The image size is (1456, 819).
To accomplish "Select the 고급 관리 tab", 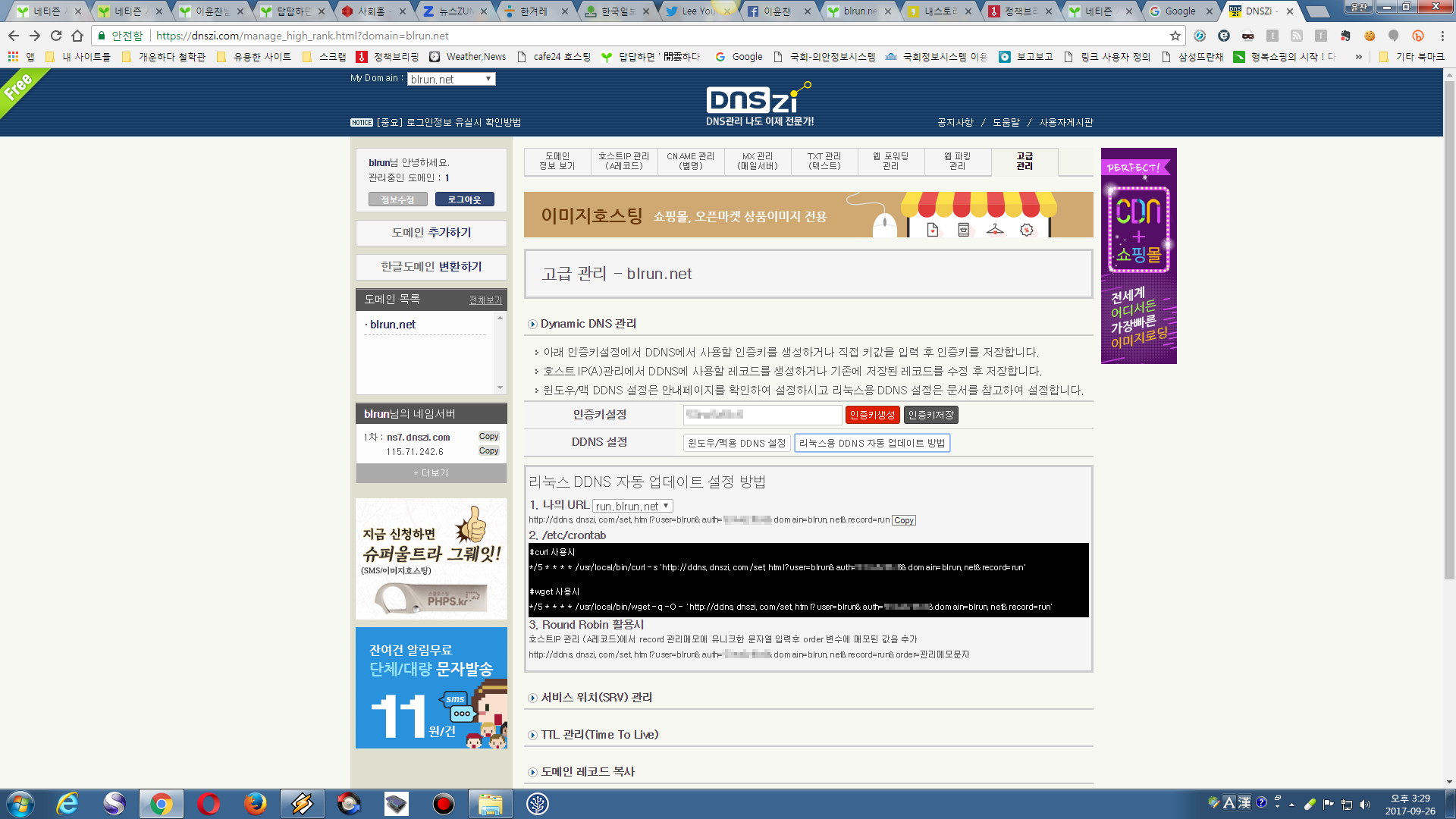I will (x=1025, y=162).
